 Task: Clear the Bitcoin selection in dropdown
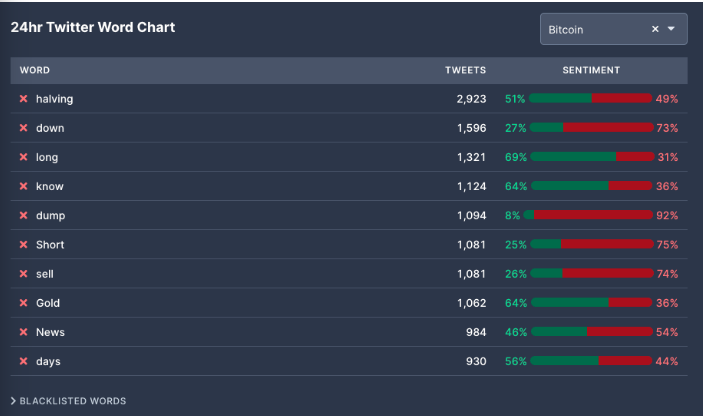[655, 29]
